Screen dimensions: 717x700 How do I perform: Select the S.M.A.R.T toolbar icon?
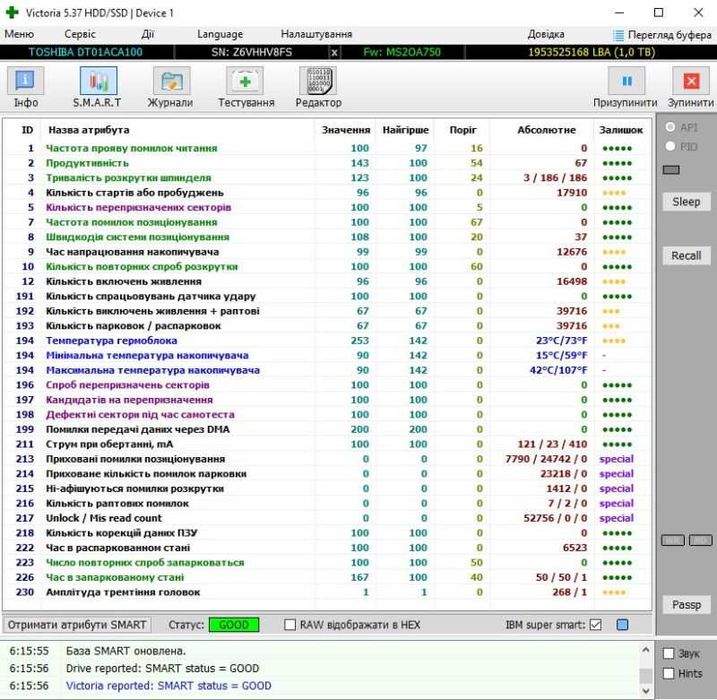pyautogui.click(x=98, y=81)
